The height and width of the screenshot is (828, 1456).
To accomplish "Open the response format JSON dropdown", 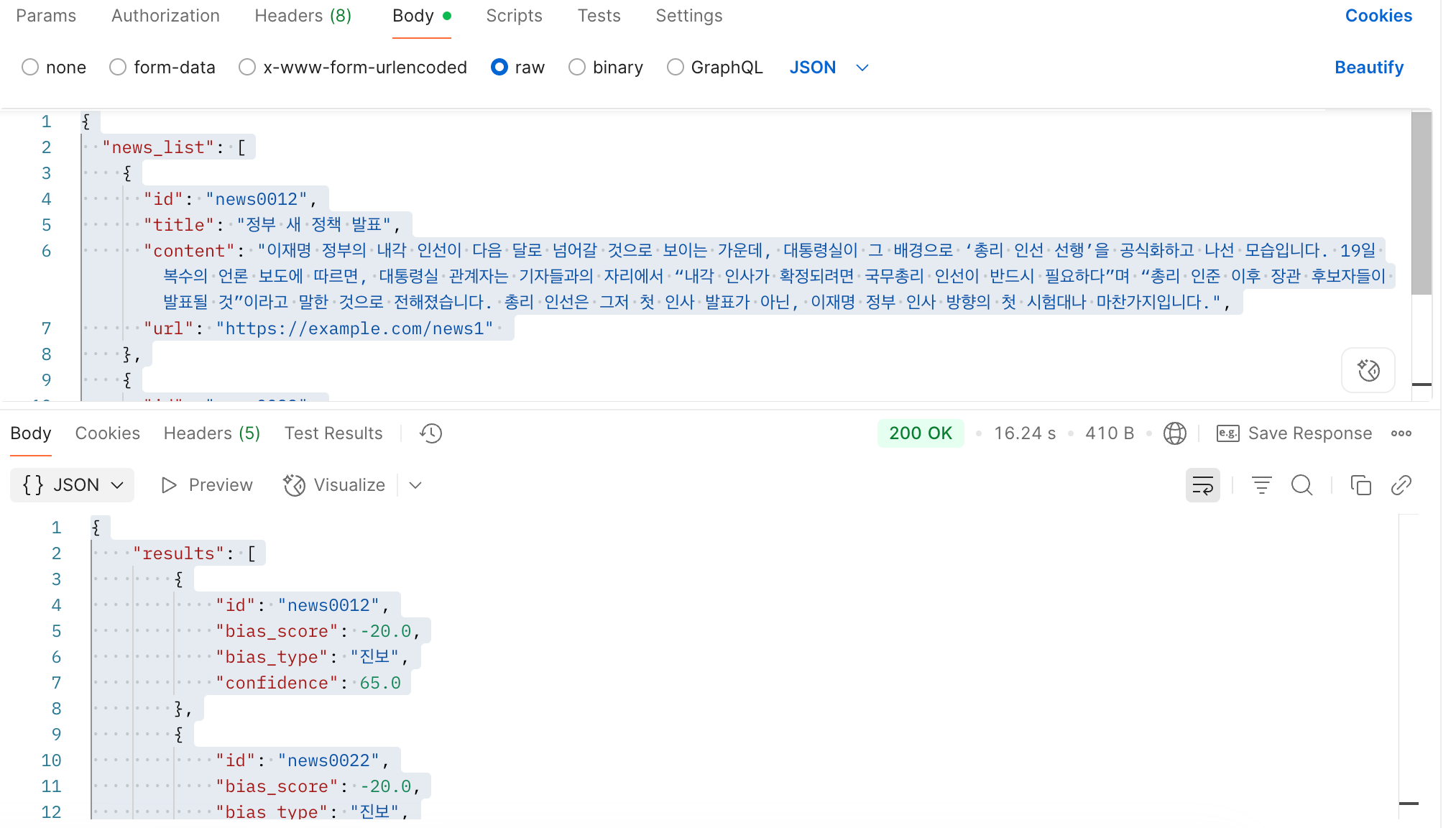I will [x=73, y=486].
